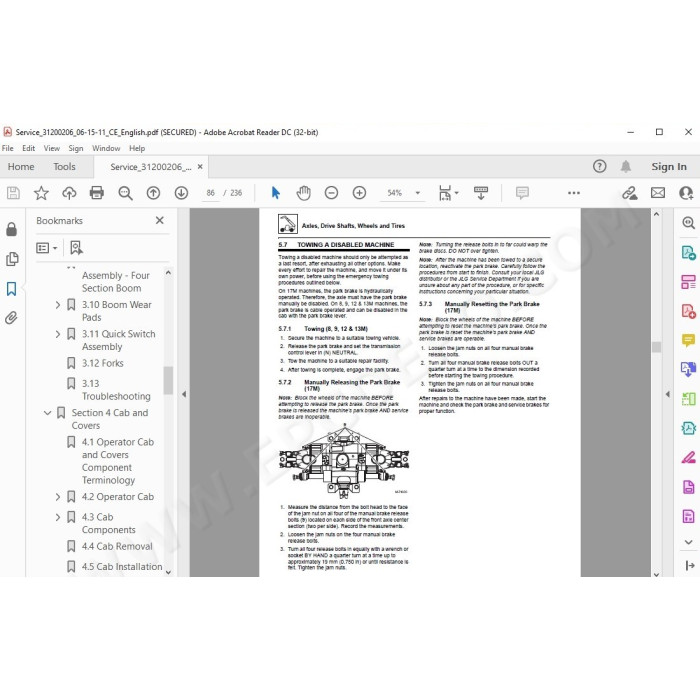Image resolution: width=700 pixels, height=700 pixels.
Task: Find the current bookmark icon
Action: tap(76, 248)
